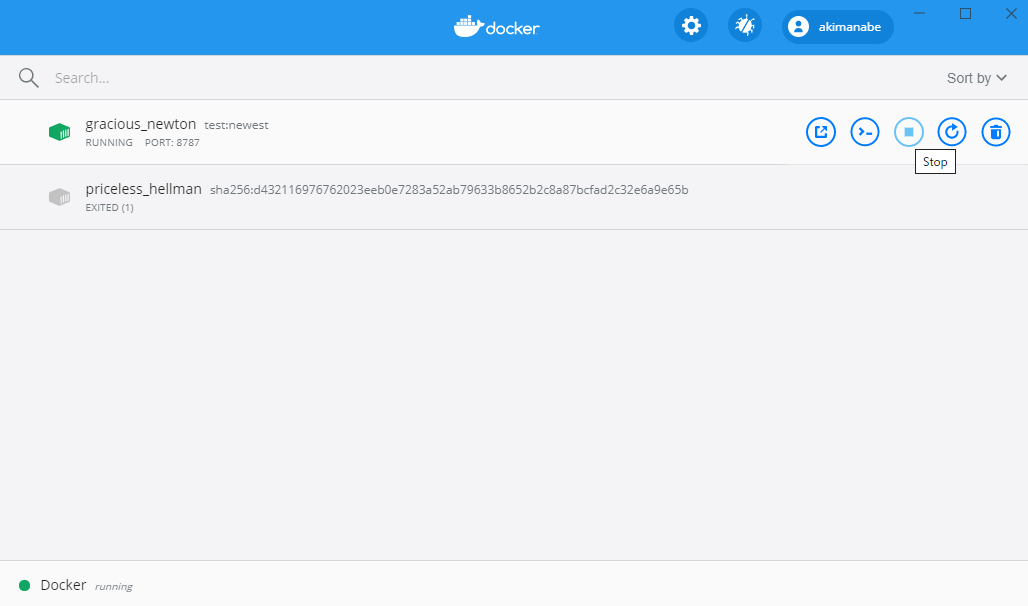Select the priceless_hellman container name
Viewport: 1028px width, 606px height.
point(144,189)
